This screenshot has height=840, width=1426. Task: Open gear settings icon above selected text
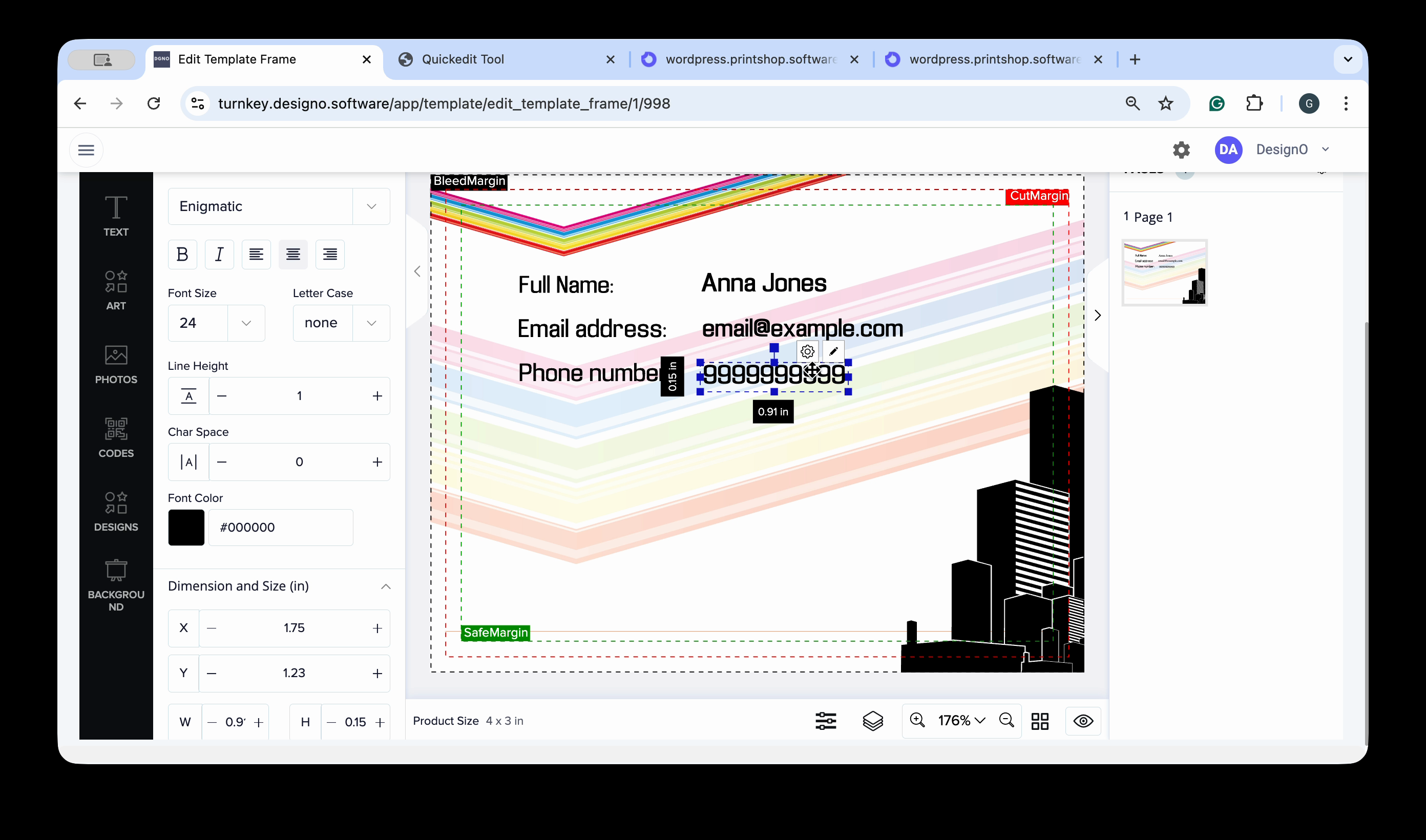pos(807,351)
